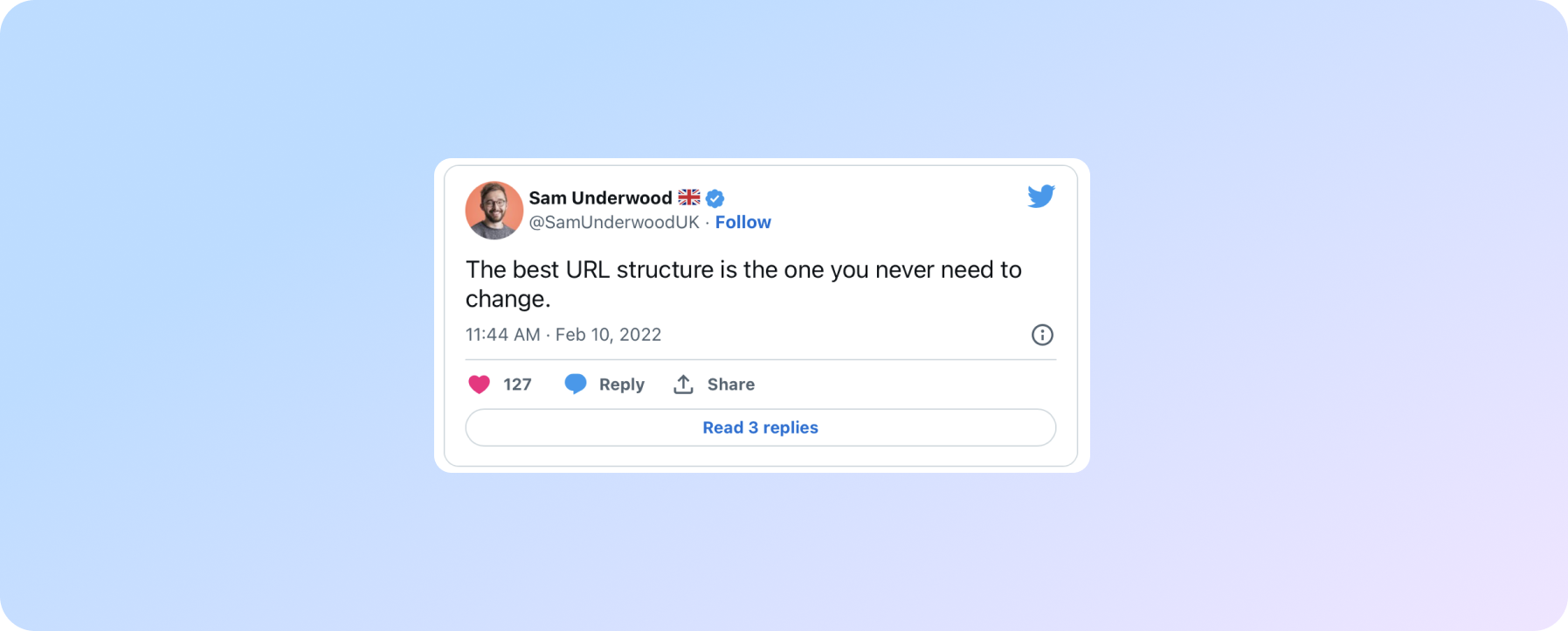The height and width of the screenshot is (631, 1568).
Task: Open the tweet info circle icon
Action: click(1042, 335)
